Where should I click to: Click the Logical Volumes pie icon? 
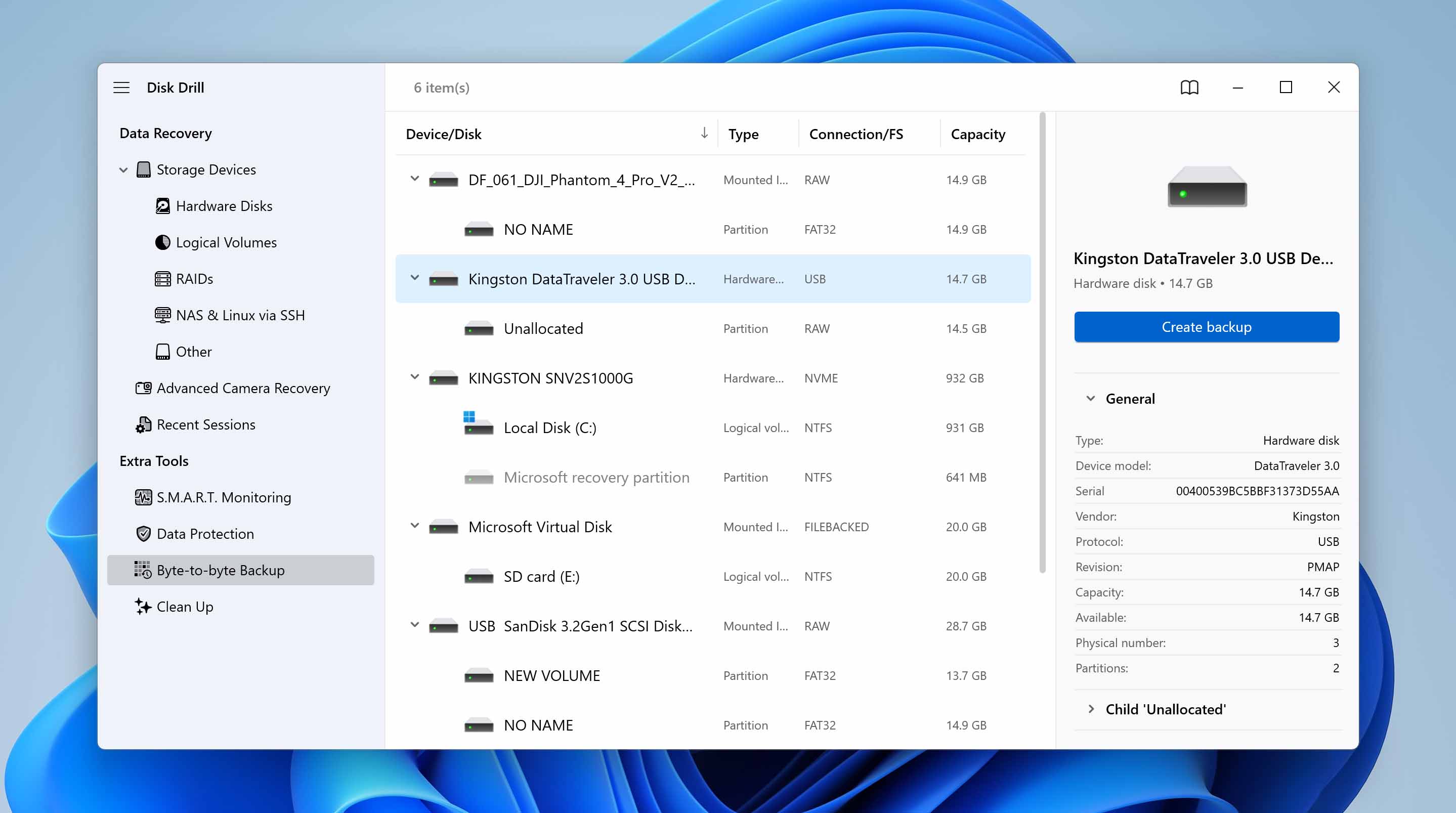[163, 242]
